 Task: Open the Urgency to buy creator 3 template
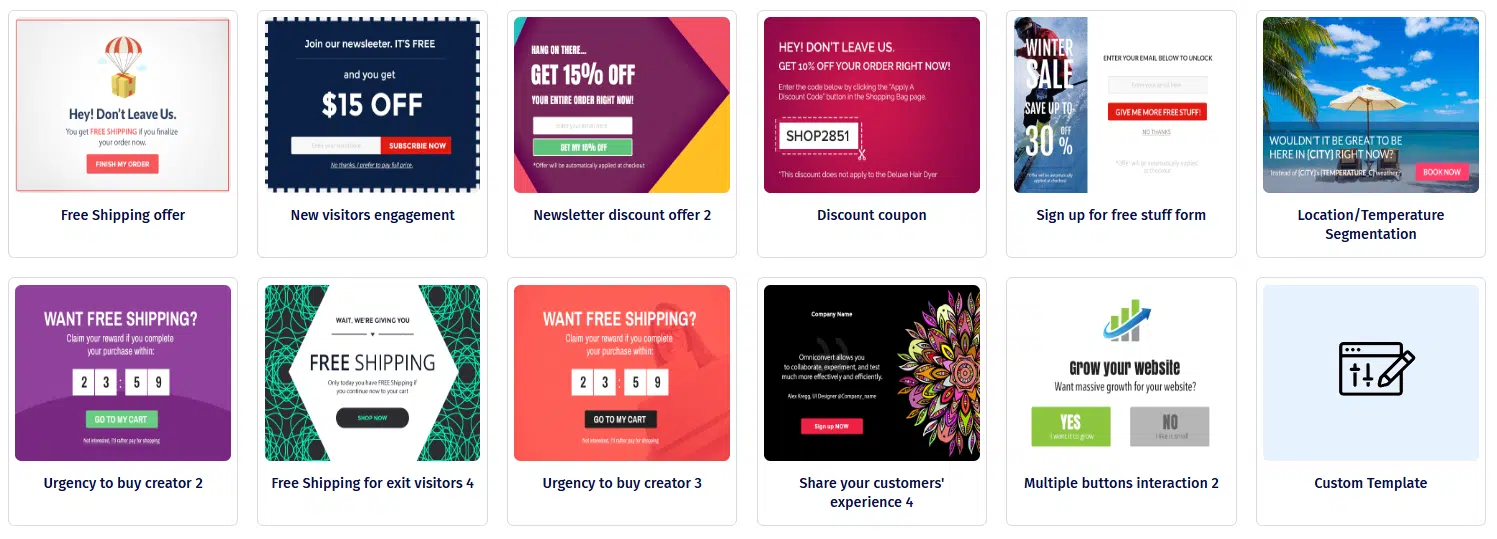tap(622, 373)
